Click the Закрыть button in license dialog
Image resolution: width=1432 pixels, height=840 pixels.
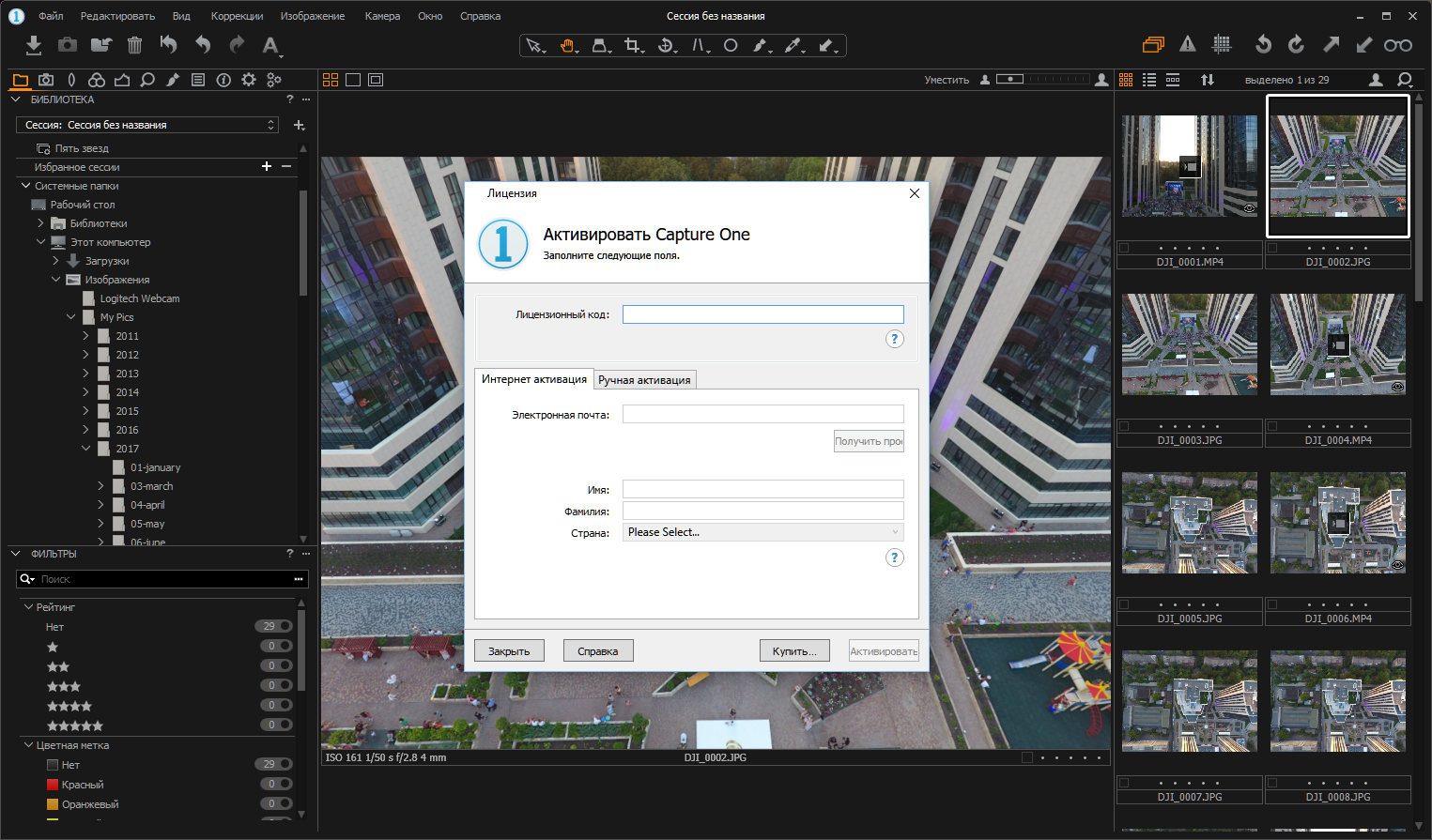[509, 650]
